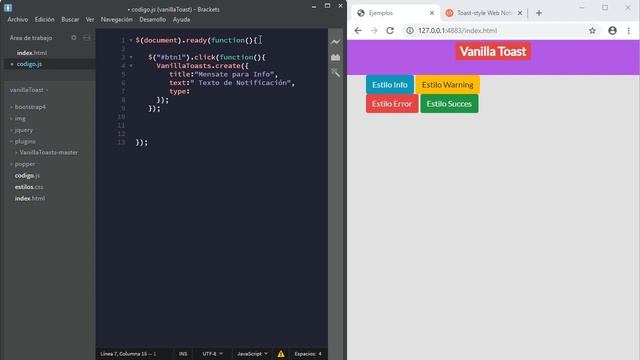The image size is (640, 360).
Task: Open Live Preview lightning icon in Brackets
Action: coord(336,42)
